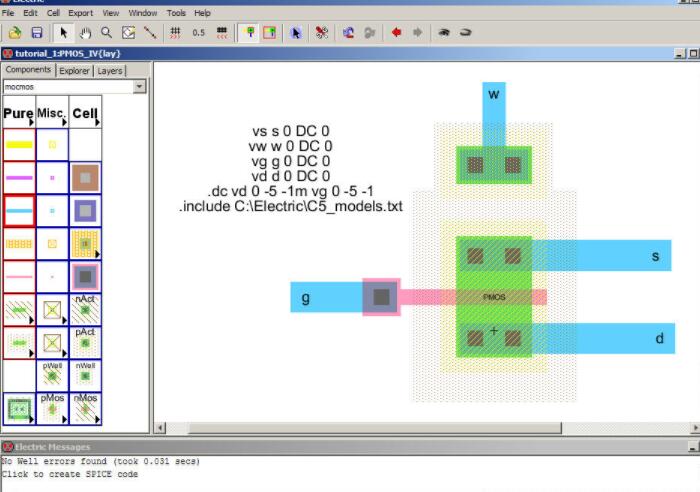Click the Open Library folder icon
The image size is (700, 492).
tap(16, 33)
